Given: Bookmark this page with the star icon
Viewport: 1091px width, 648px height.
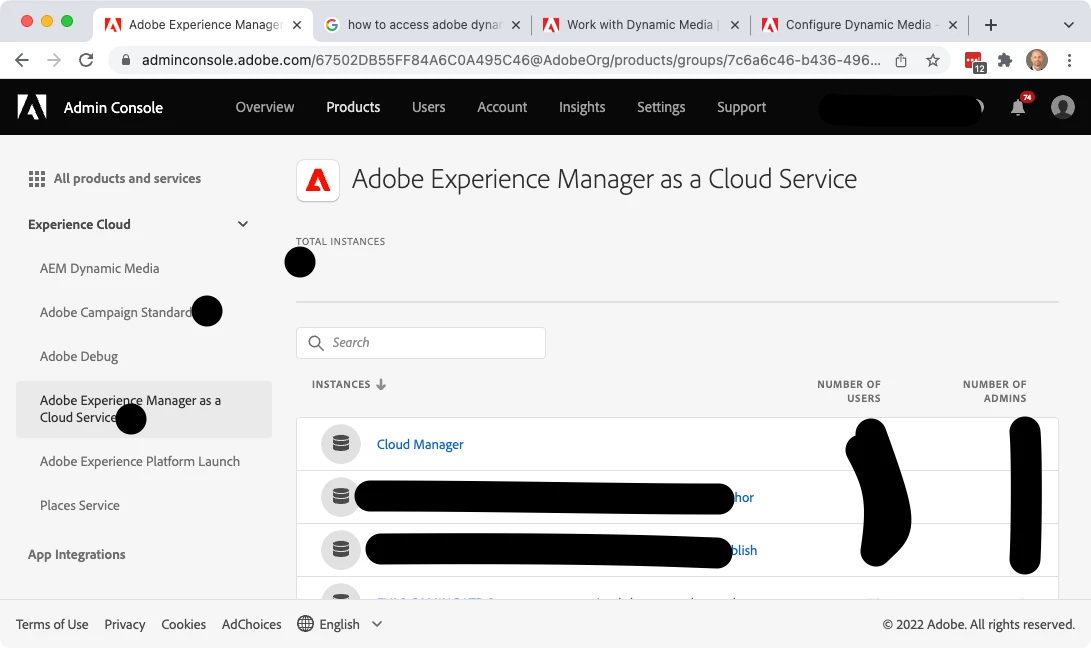Looking at the screenshot, I should (933, 61).
